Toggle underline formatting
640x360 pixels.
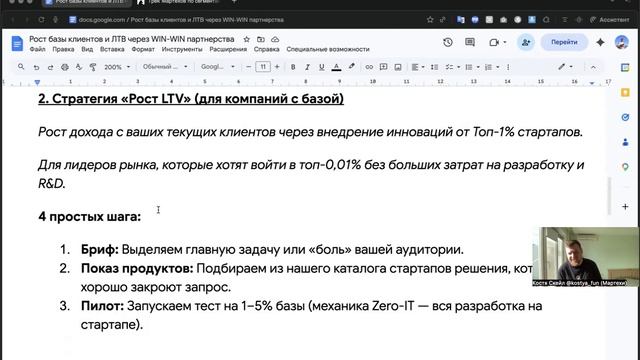pyautogui.click(x=321, y=67)
